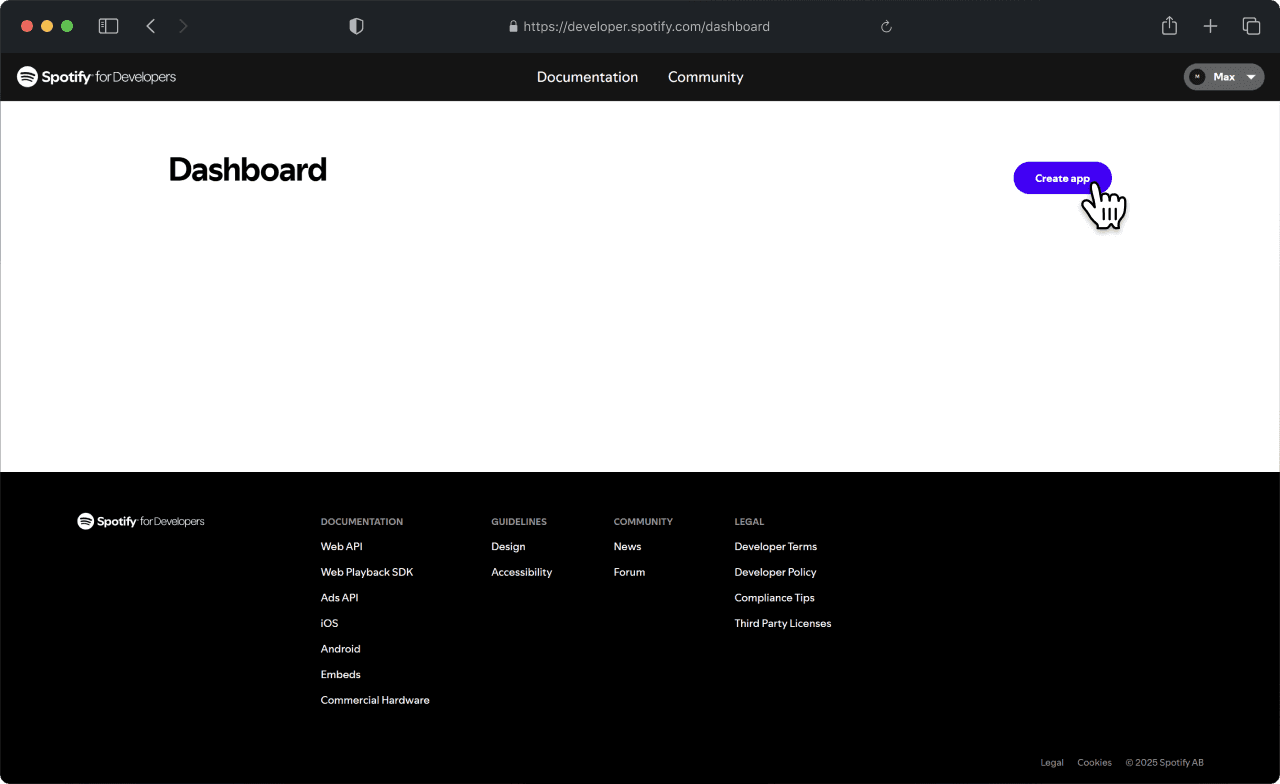This screenshot has height=784, width=1280.
Task: Click the Spotify for Developers footer logo
Action: pyautogui.click(x=141, y=521)
